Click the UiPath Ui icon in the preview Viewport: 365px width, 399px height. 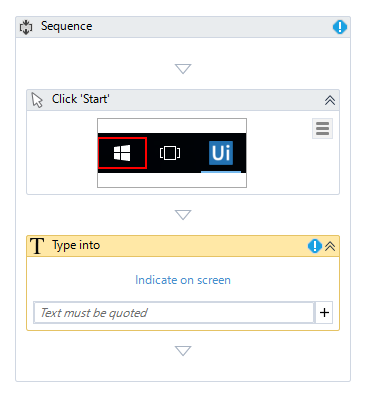221,153
